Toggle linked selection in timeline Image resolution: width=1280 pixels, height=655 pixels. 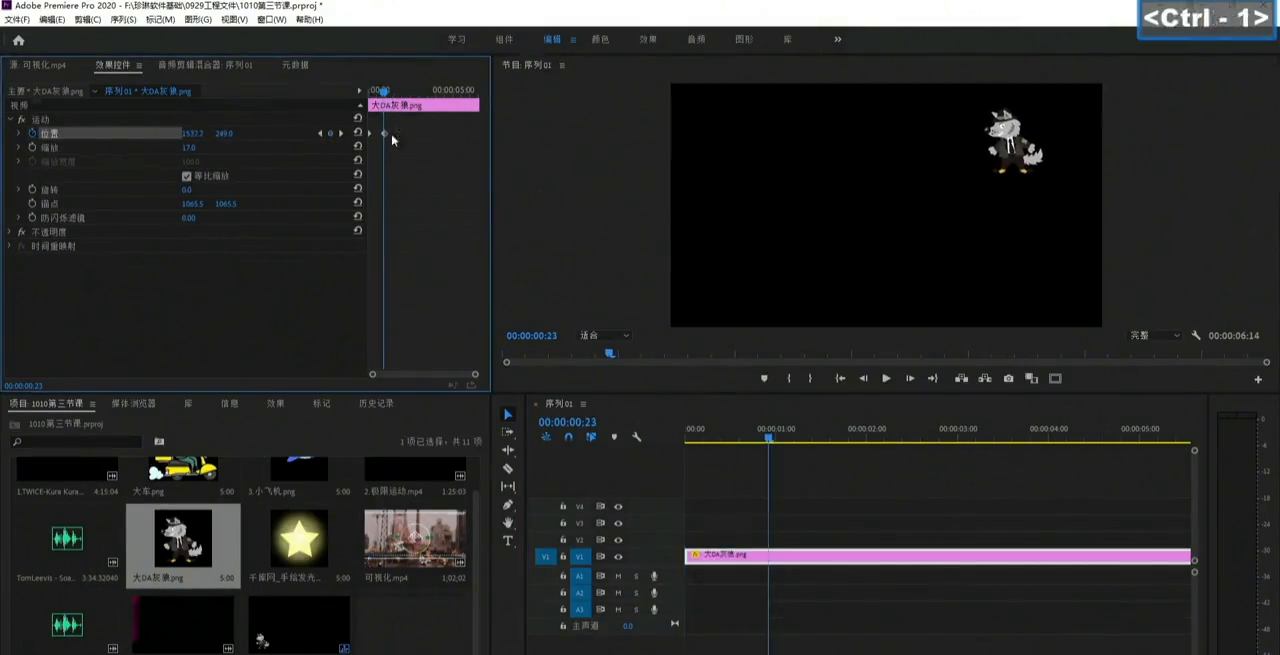pyautogui.click(x=591, y=437)
